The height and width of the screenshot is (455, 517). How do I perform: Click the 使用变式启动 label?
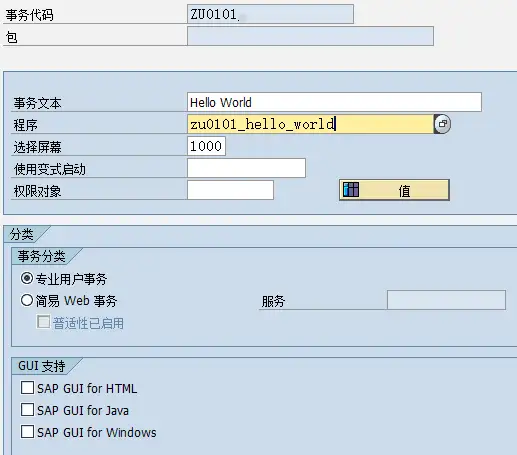click(x=50, y=169)
